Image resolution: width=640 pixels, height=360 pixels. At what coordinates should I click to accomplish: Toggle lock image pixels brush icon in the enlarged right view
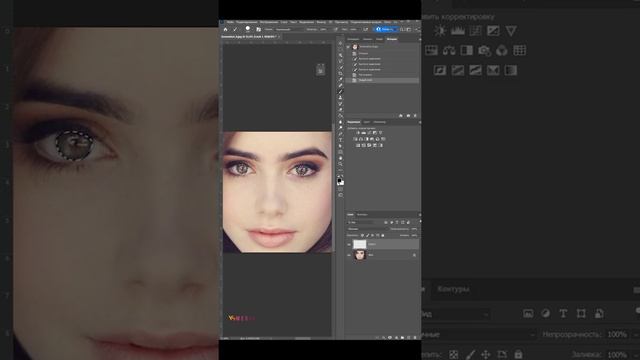pyautogui.click(x=470, y=354)
